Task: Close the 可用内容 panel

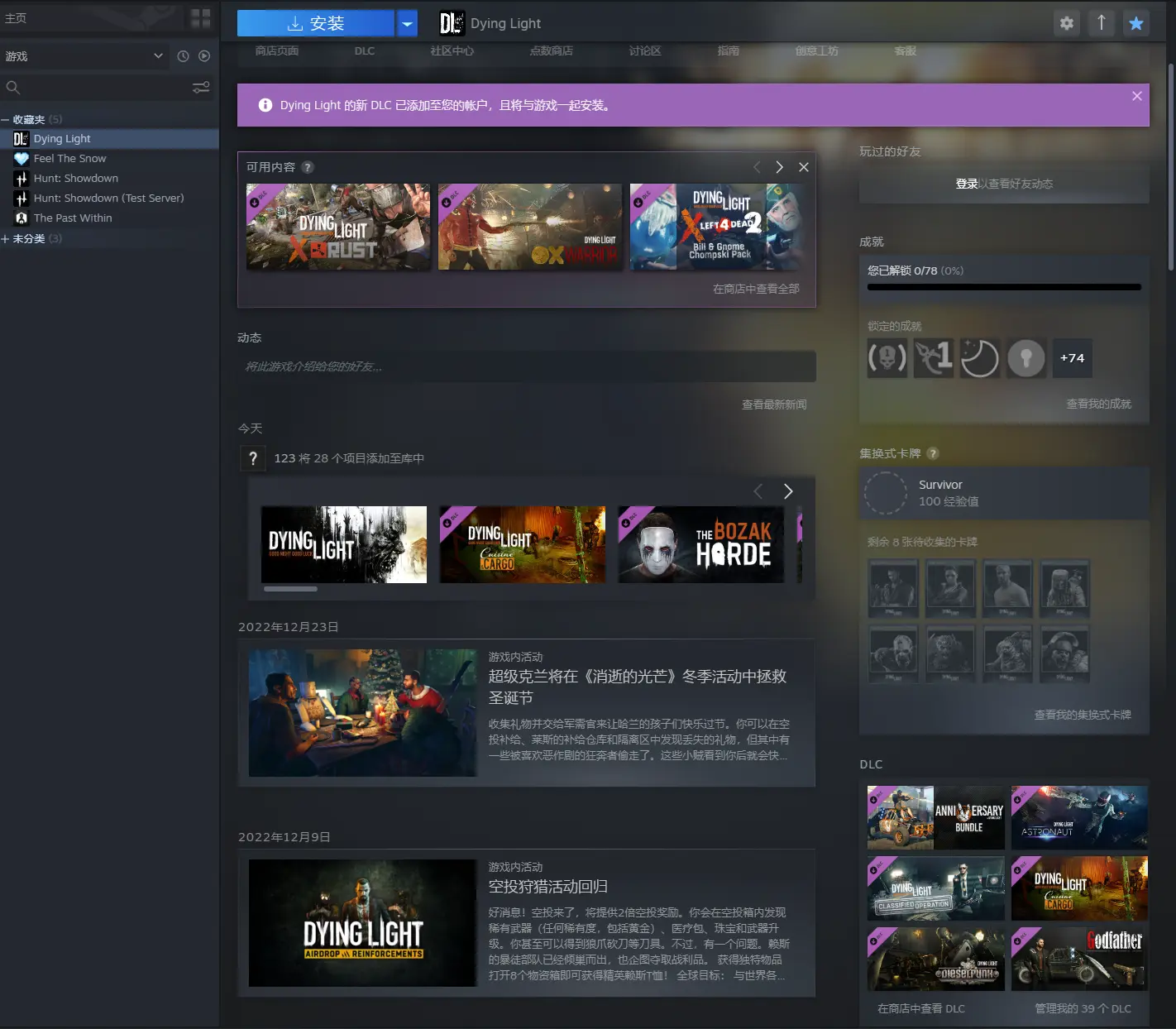Action: [803, 167]
